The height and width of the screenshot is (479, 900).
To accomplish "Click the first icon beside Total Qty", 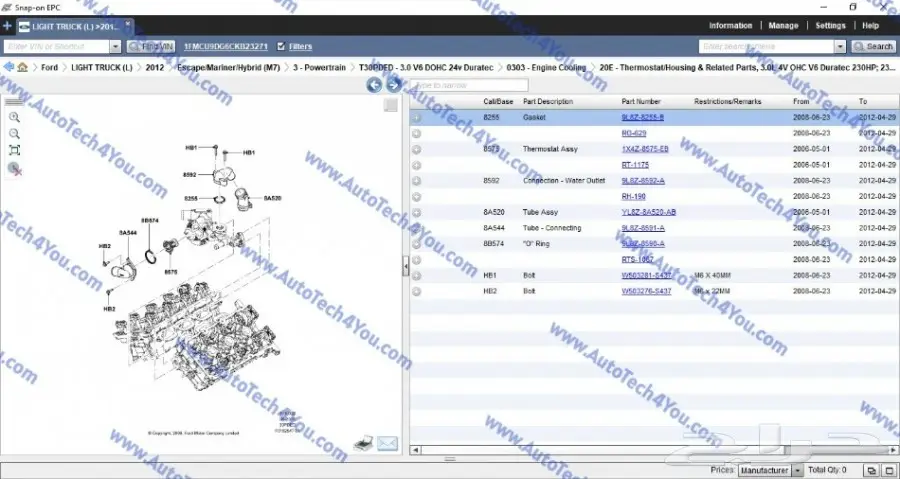I will pyautogui.click(x=871, y=470).
